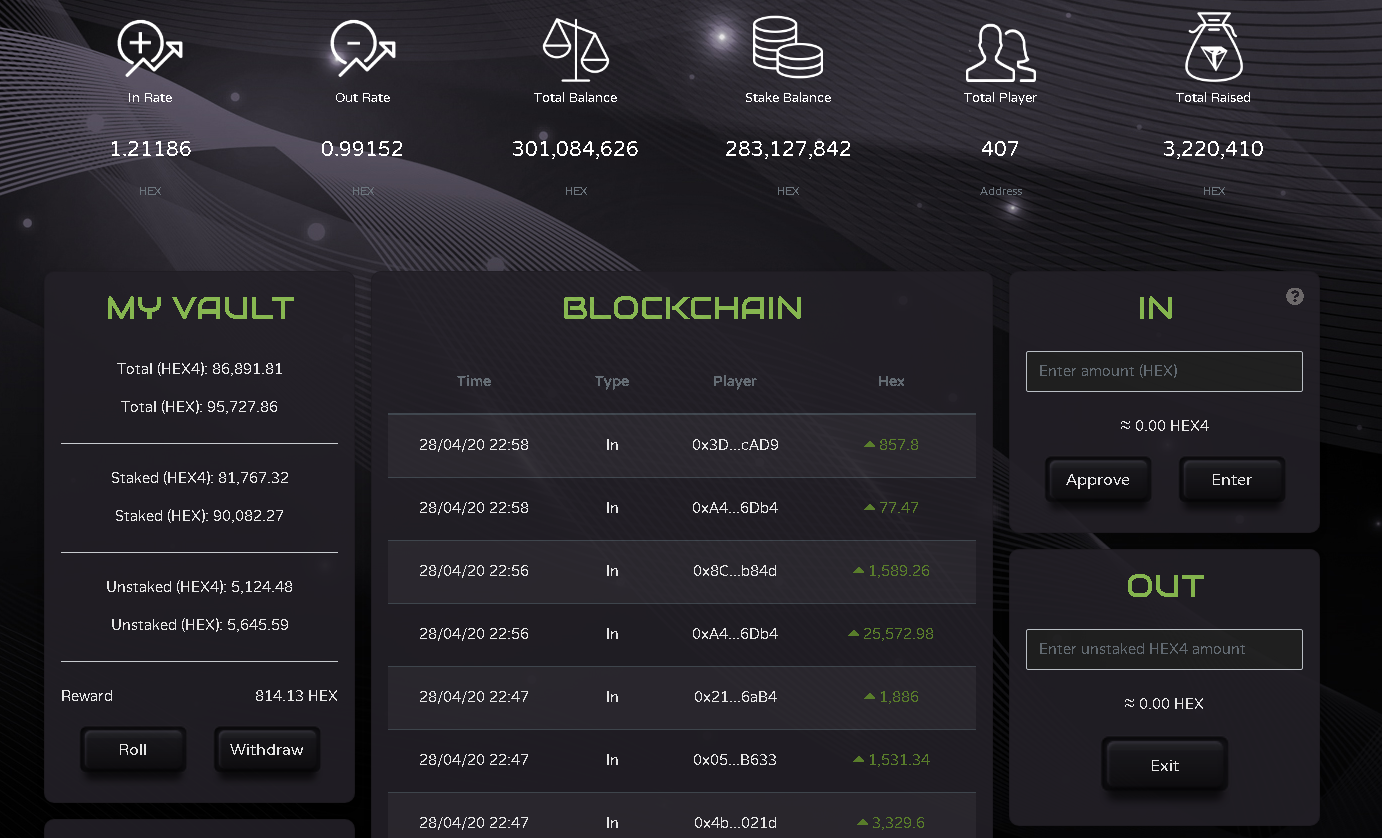
Task: Focus the unstaked HEX4 amount field
Action: pyautogui.click(x=1164, y=649)
